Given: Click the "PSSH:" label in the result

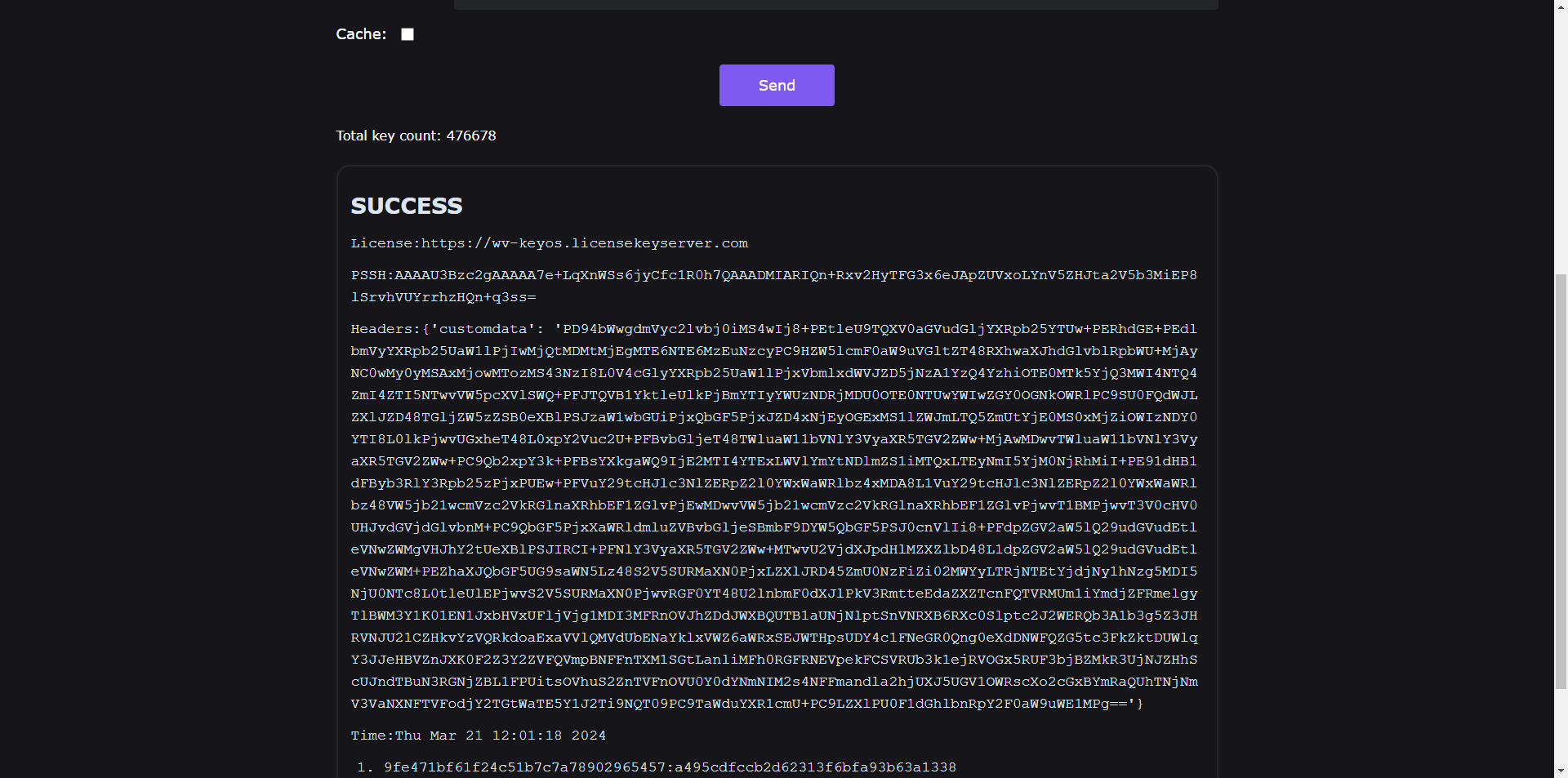Looking at the screenshot, I should coord(372,275).
